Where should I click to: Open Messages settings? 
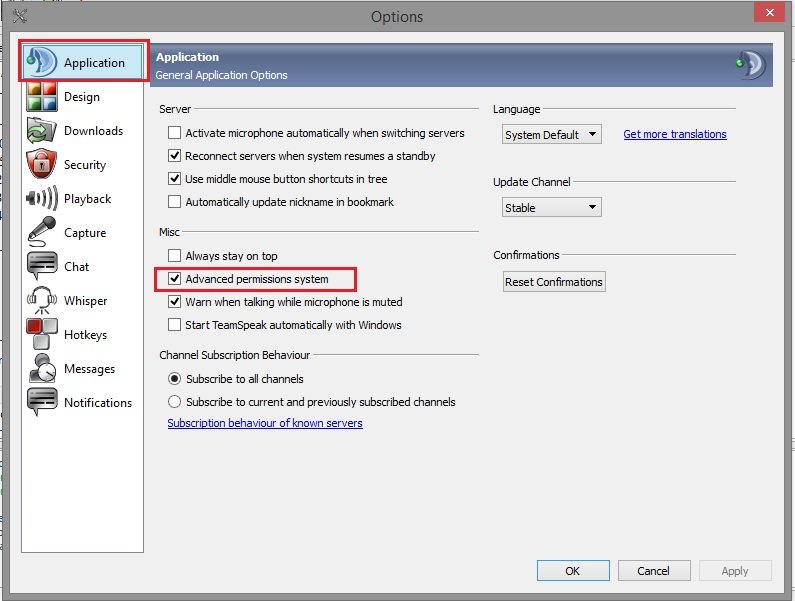coord(84,368)
